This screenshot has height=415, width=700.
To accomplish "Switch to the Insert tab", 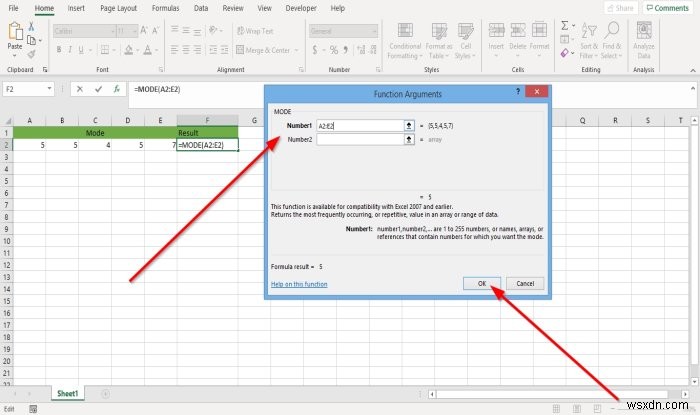I will [76, 8].
